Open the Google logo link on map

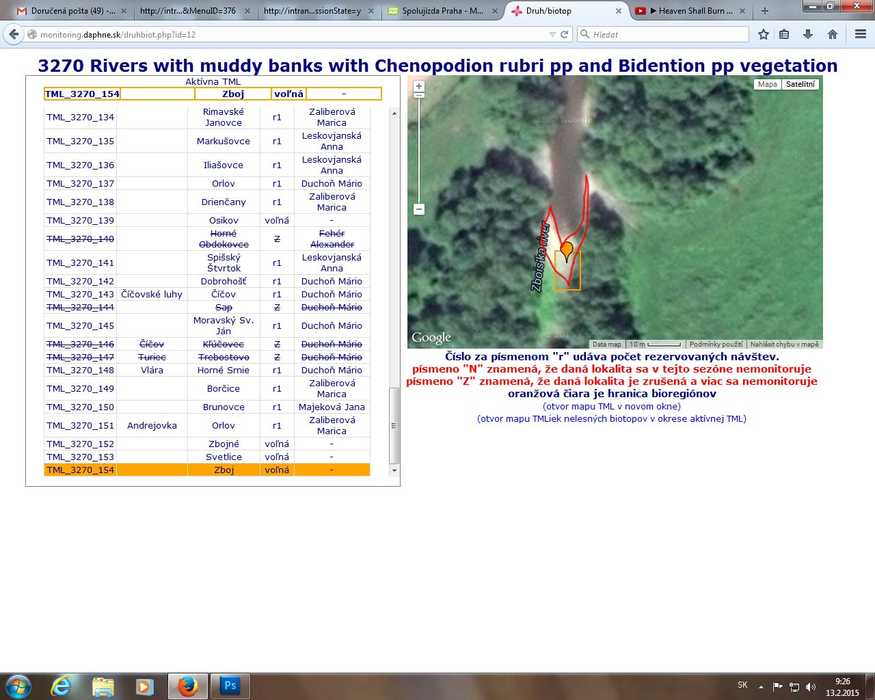point(431,337)
